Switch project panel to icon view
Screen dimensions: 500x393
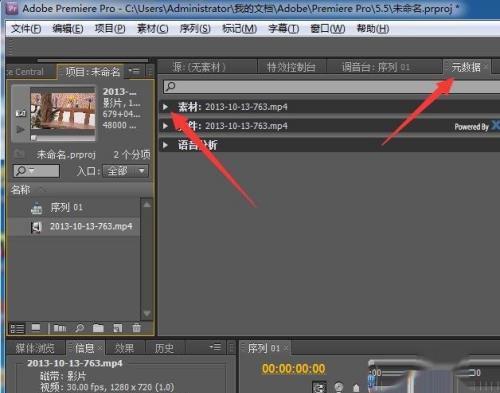(x=36, y=328)
